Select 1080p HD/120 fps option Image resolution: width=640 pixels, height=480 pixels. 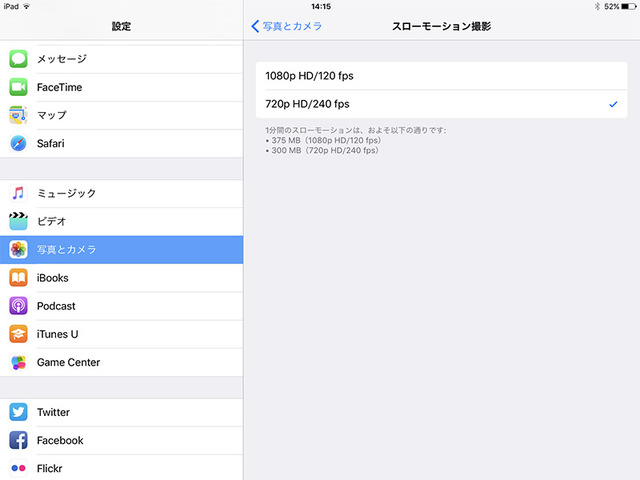point(441,76)
